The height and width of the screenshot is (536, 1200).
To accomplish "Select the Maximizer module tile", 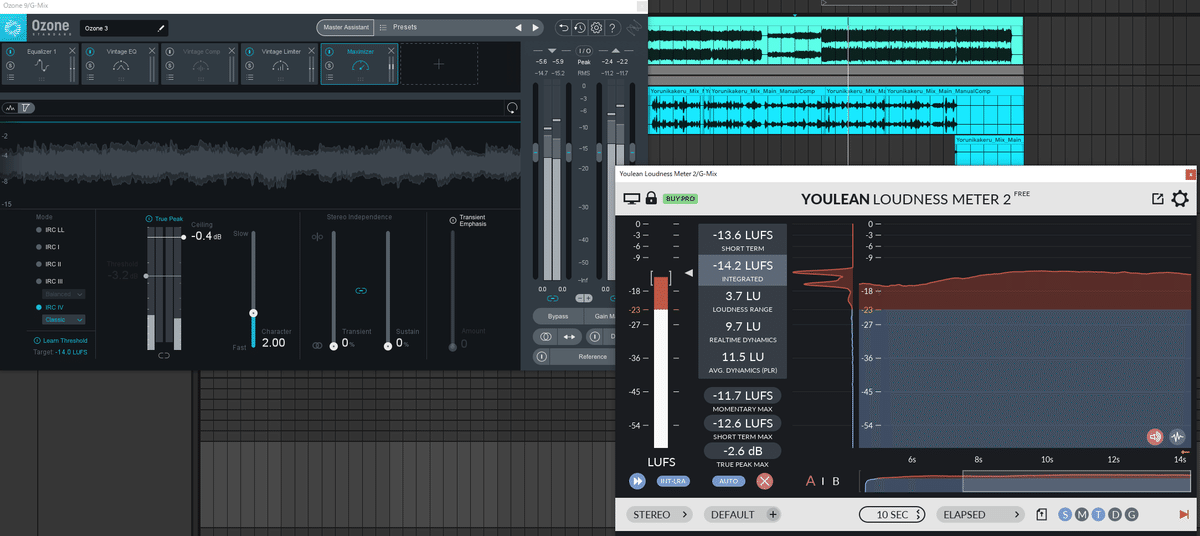I will click(360, 64).
